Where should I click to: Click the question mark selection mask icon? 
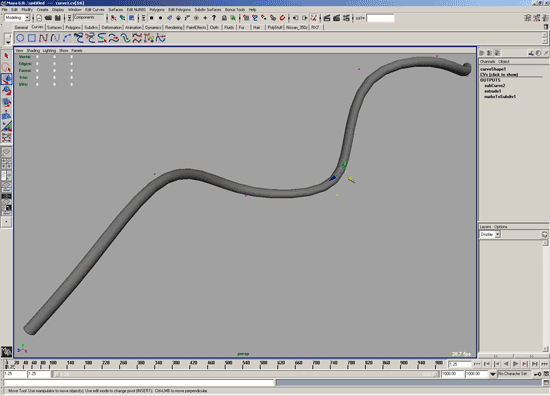tap(214, 18)
